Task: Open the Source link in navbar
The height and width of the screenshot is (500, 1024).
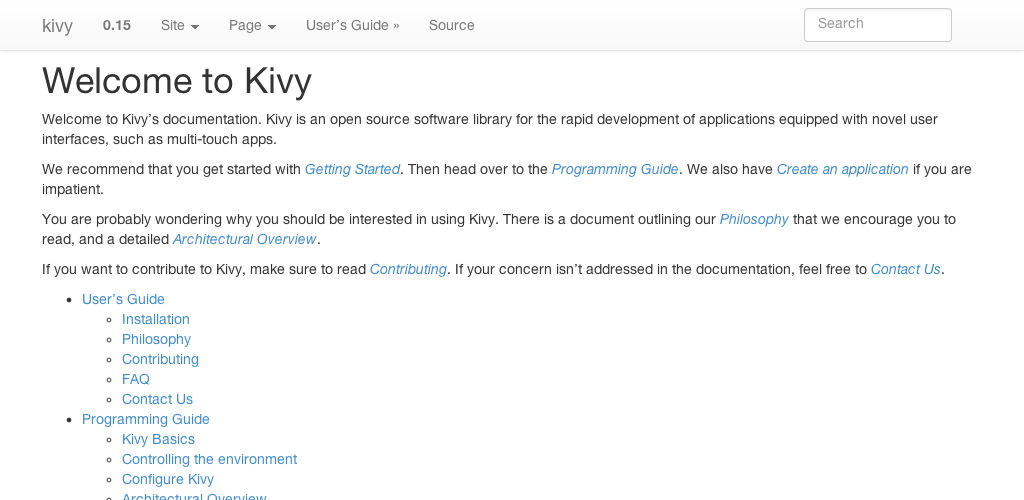Action: point(451,25)
